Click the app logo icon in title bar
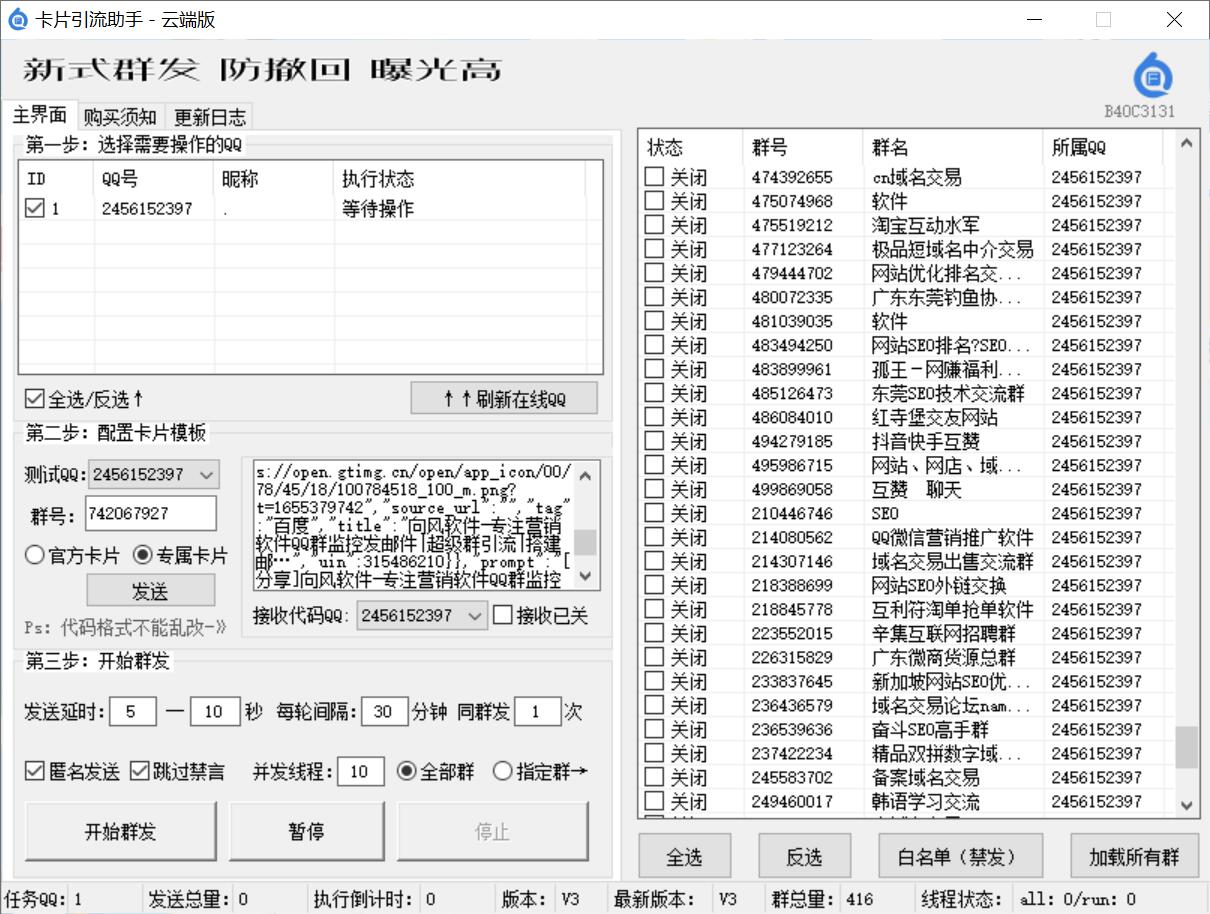This screenshot has width=1210, height=914. click(x=18, y=19)
